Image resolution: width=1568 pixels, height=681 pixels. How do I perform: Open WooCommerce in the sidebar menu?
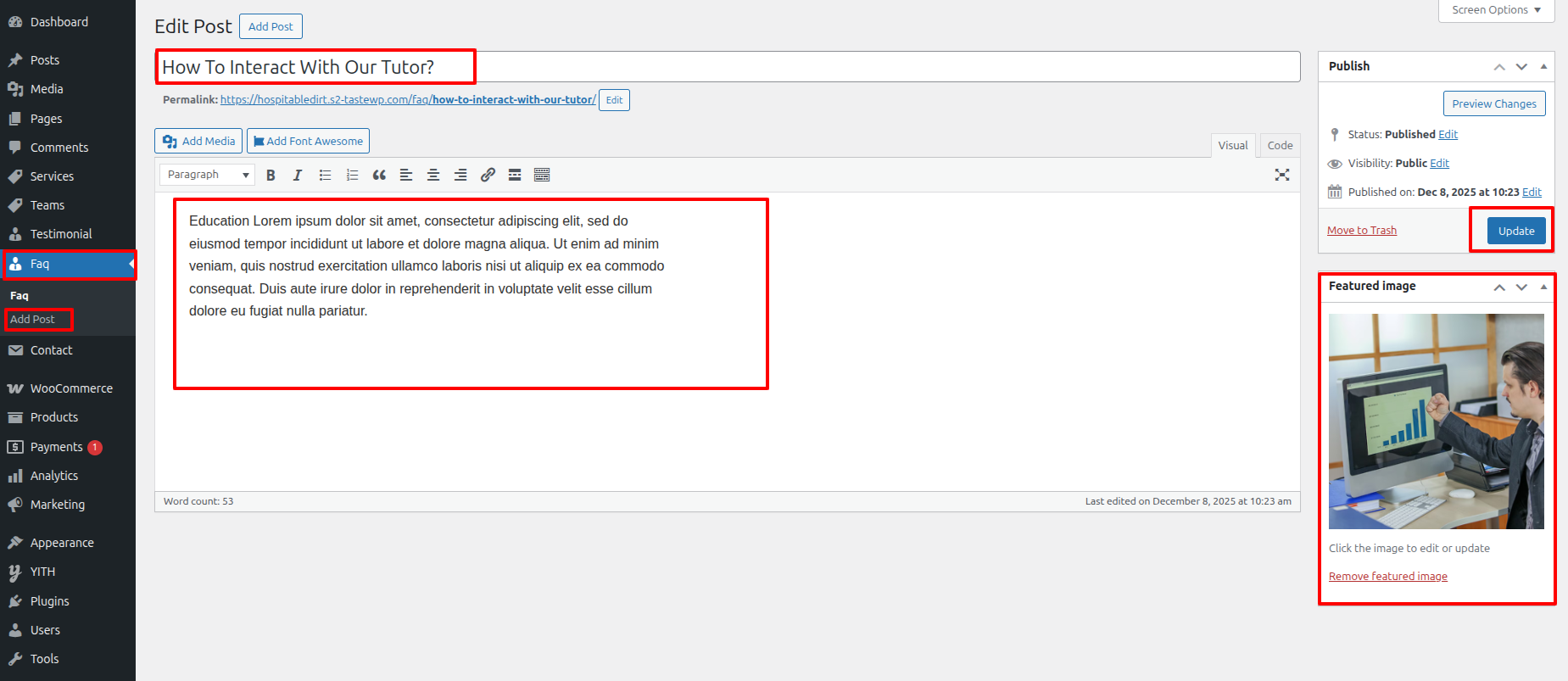coord(71,388)
